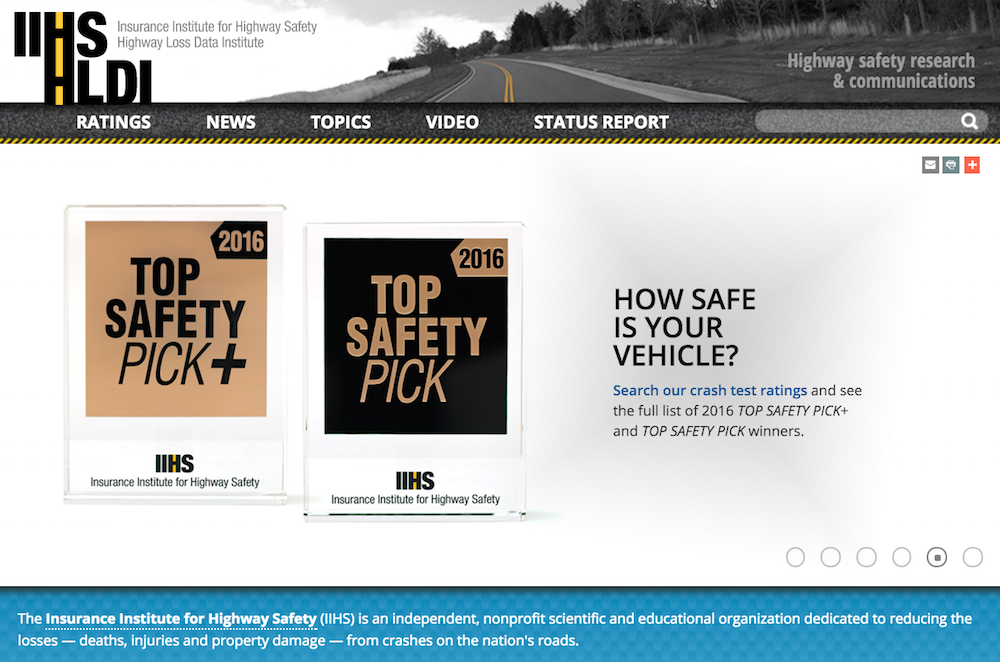The width and height of the screenshot is (1000, 662).
Task: Click the search magnifying glass icon
Action: click(x=968, y=120)
